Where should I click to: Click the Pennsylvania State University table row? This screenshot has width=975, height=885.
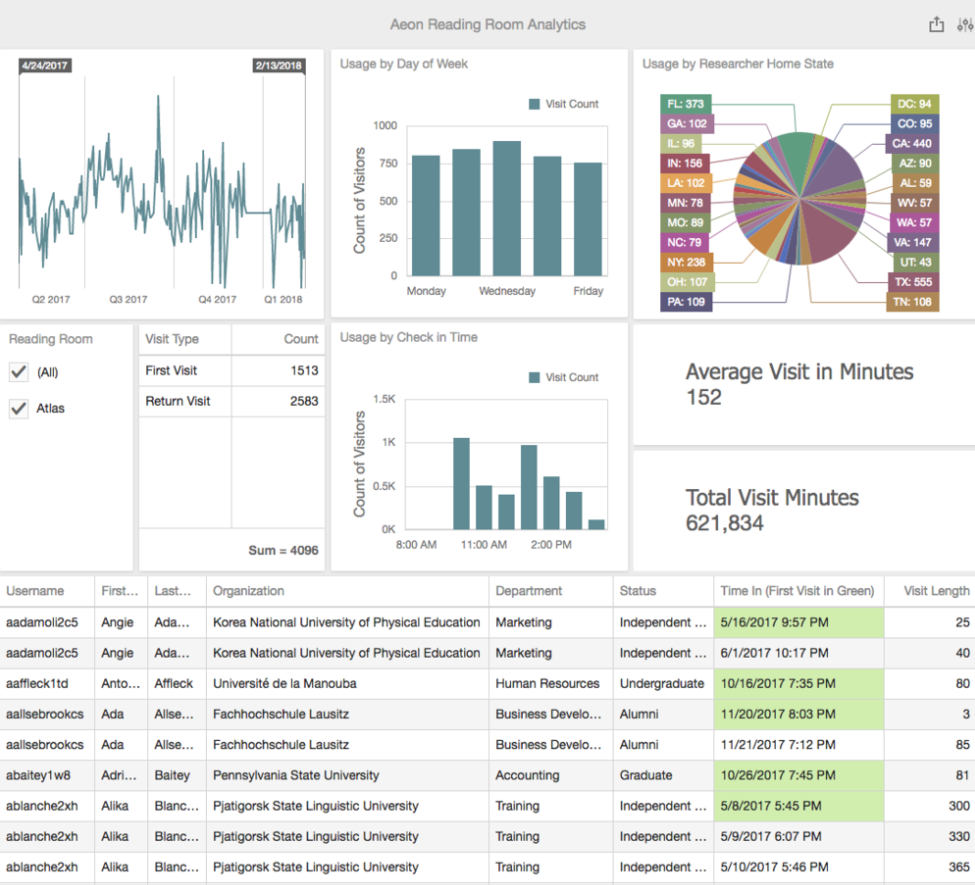coord(296,775)
